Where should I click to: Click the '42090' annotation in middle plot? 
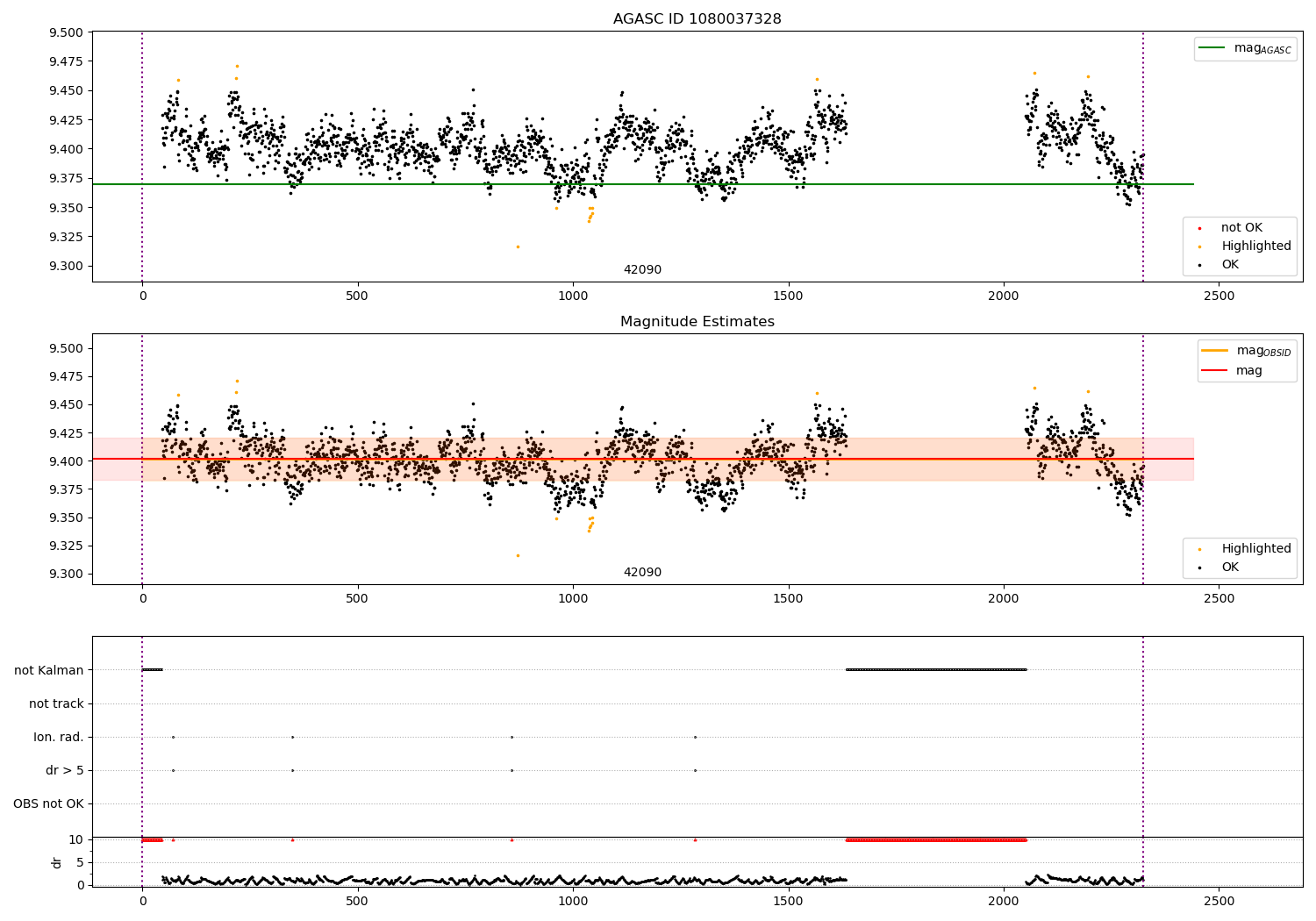coord(642,573)
